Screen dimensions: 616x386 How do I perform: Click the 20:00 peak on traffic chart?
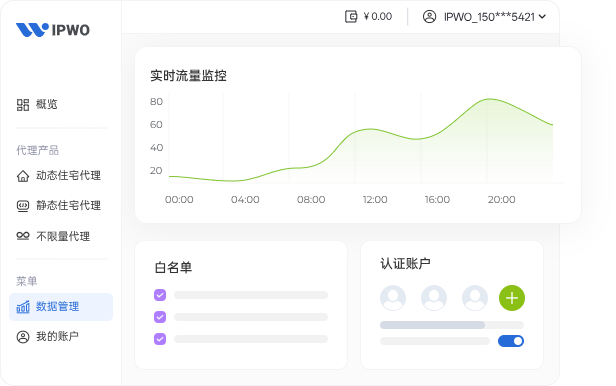[x=489, y=99]
